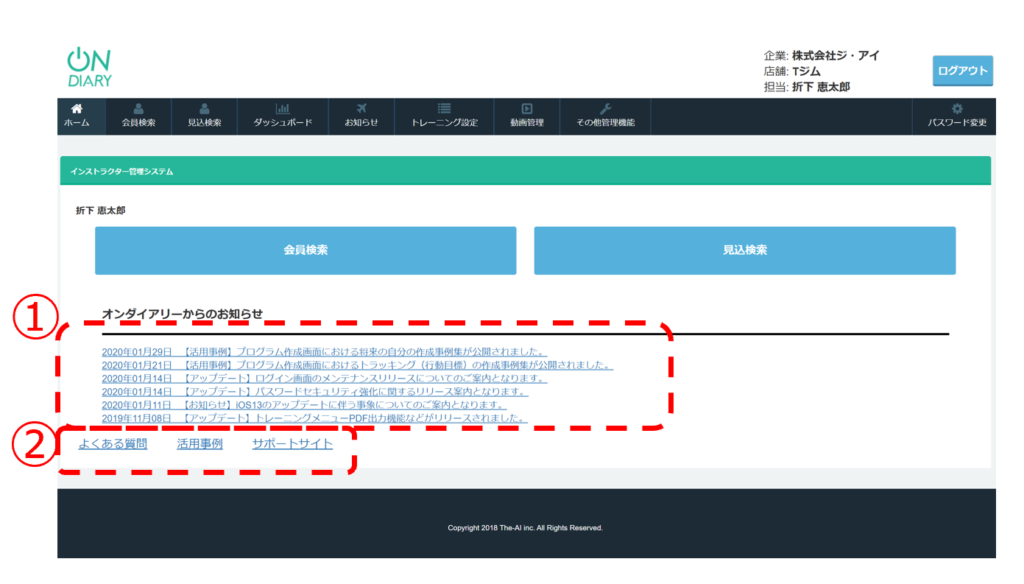Viewport: 1024px width, 584px height.
Task: Click the ON DIARY logo
Action: coord(89,67)
